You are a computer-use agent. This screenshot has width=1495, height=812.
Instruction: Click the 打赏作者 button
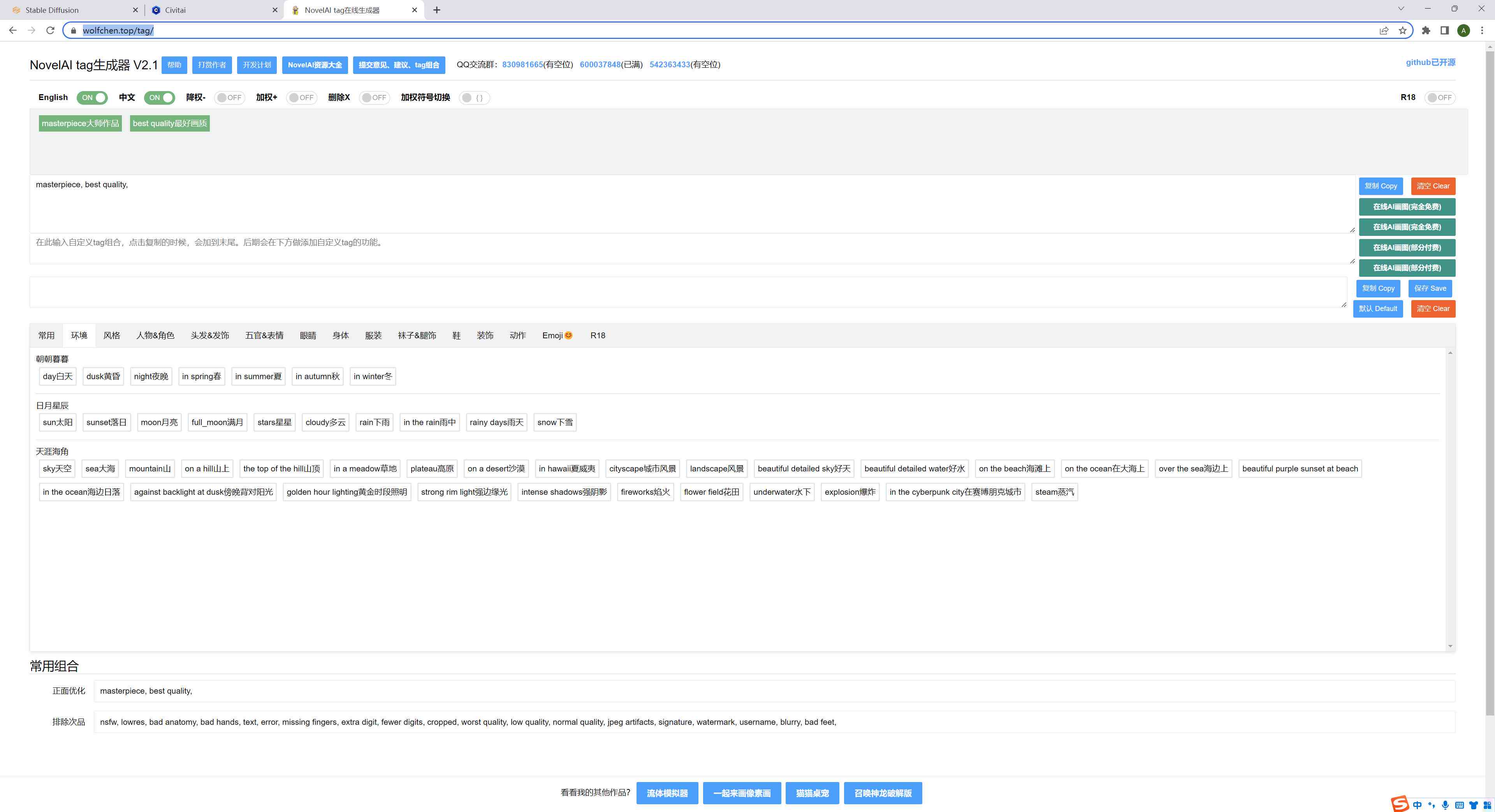tap(212, 65)
